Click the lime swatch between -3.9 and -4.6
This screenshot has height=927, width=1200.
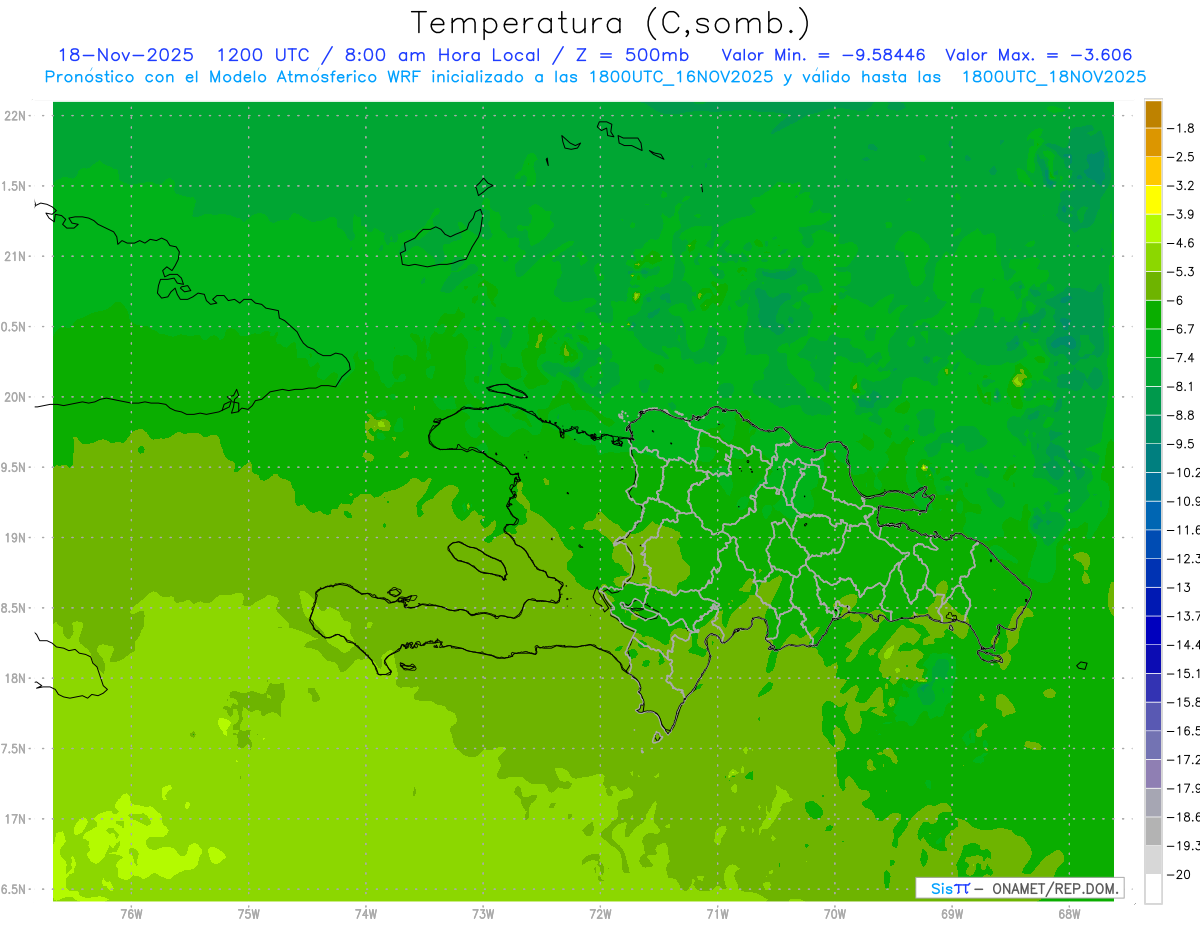[1153, 229]
